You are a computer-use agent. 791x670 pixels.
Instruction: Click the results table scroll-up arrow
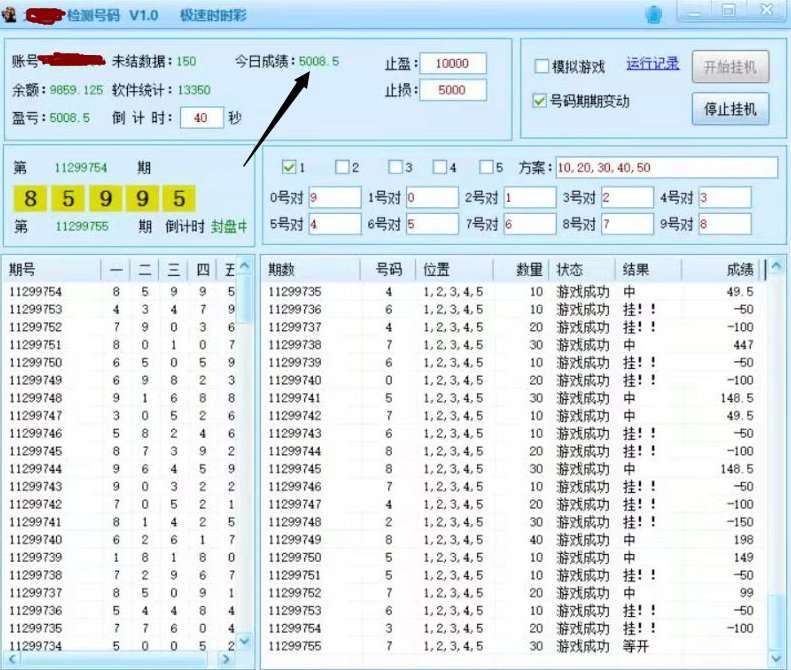(776, 266)
